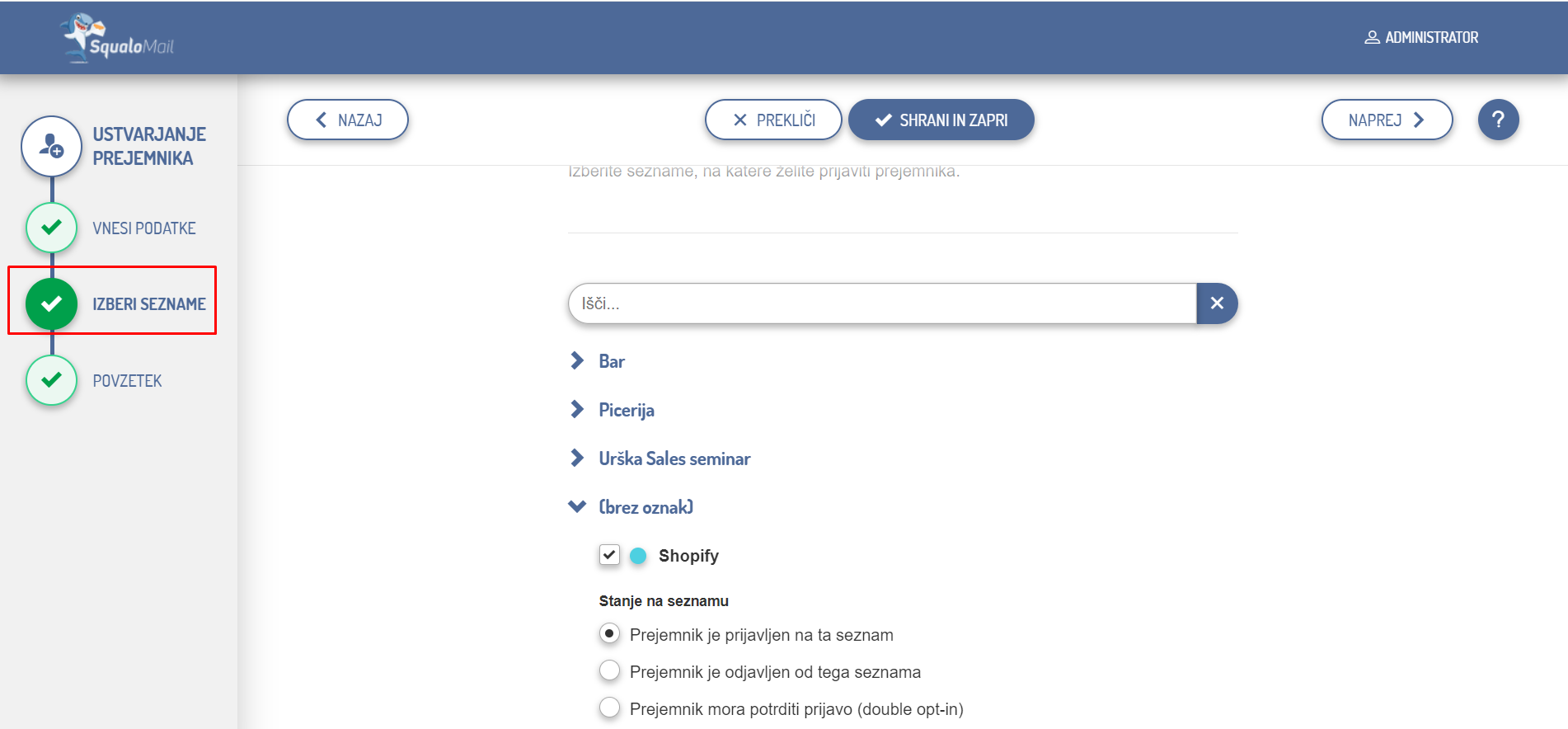The width and height of the screenshot is (1568, 729).
Task: Click the Povzetek green checkmark circle
Action: tap(51, 380)
